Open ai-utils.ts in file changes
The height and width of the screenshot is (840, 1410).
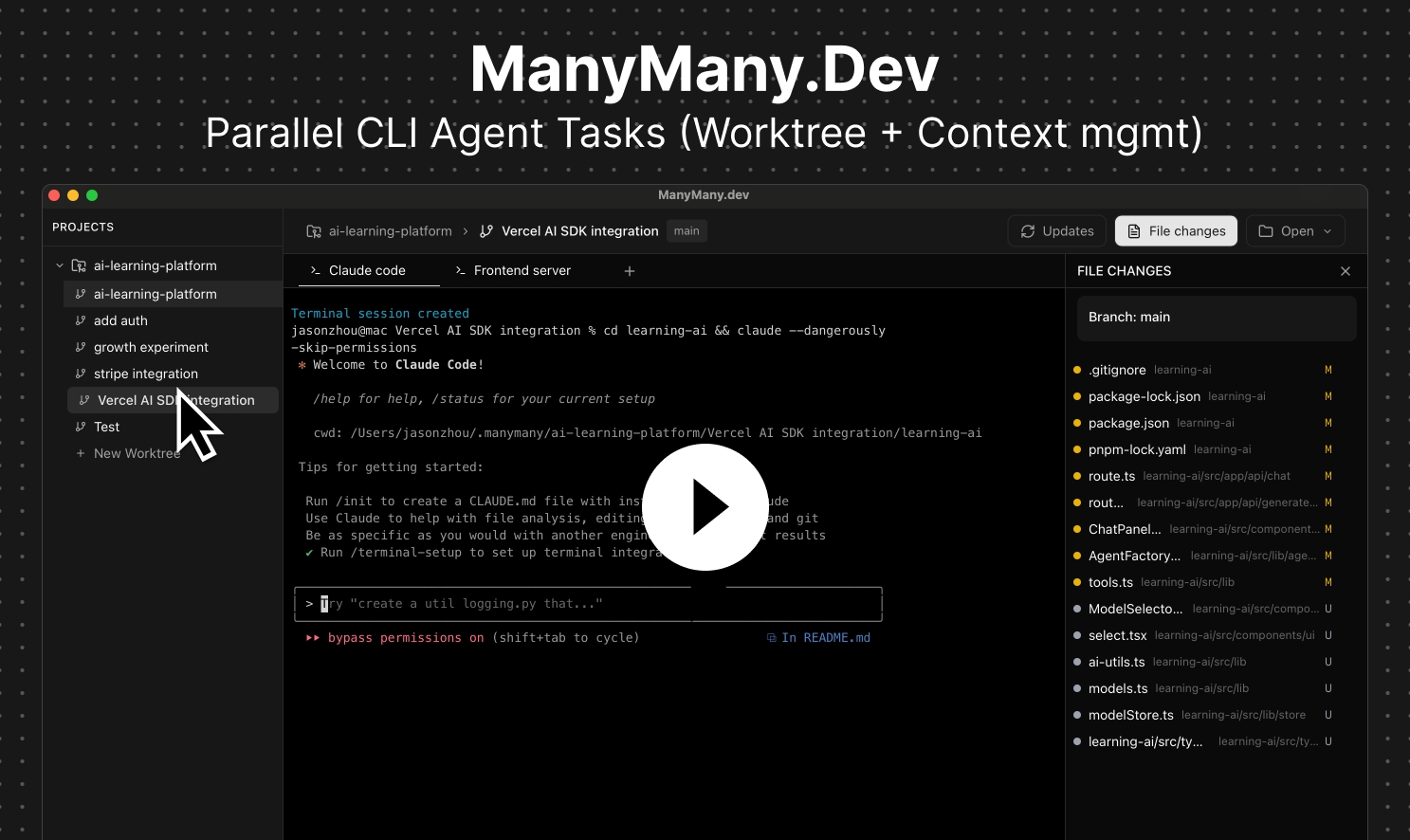pyautogui.click(x=1204, y=662)
